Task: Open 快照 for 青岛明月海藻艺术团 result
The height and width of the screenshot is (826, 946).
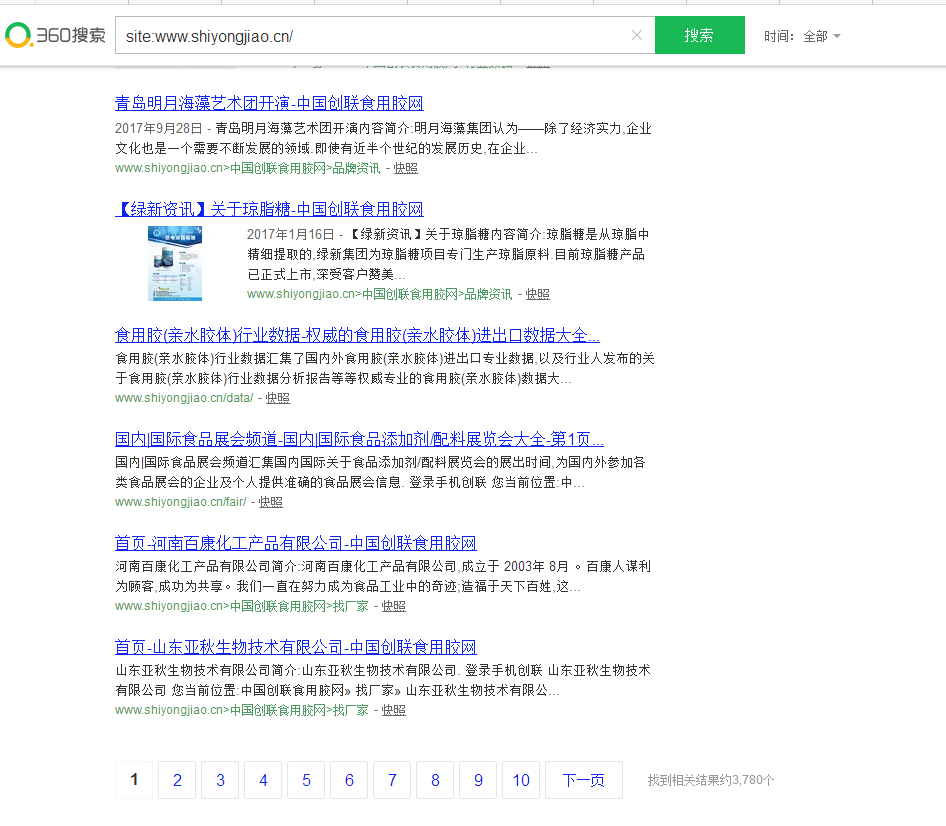Action: (x=405, y=168)
